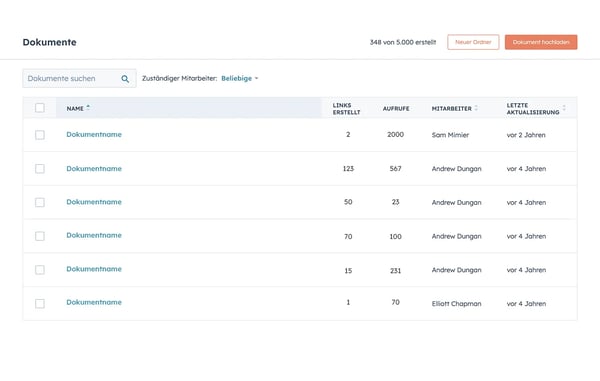
Task: Click the Aufrufe column header
Action: tap(396, 109)
